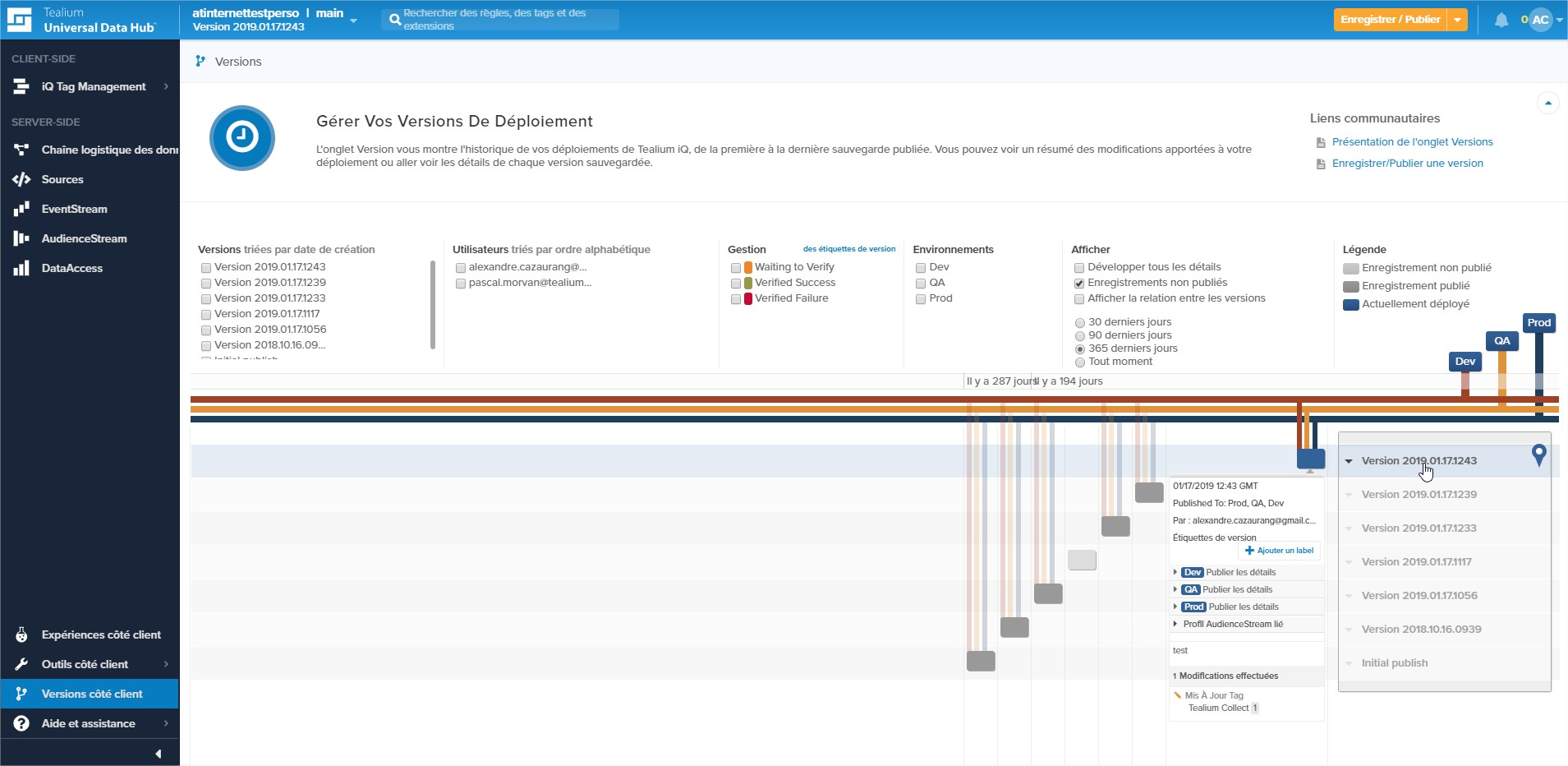
Task: Collapse the left sidebar with arrow
Action: (158, 753)
